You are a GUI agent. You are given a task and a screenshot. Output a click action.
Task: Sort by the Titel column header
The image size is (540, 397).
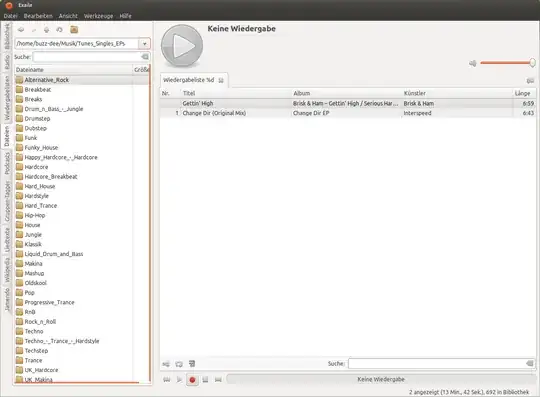(x=236, y=93)
